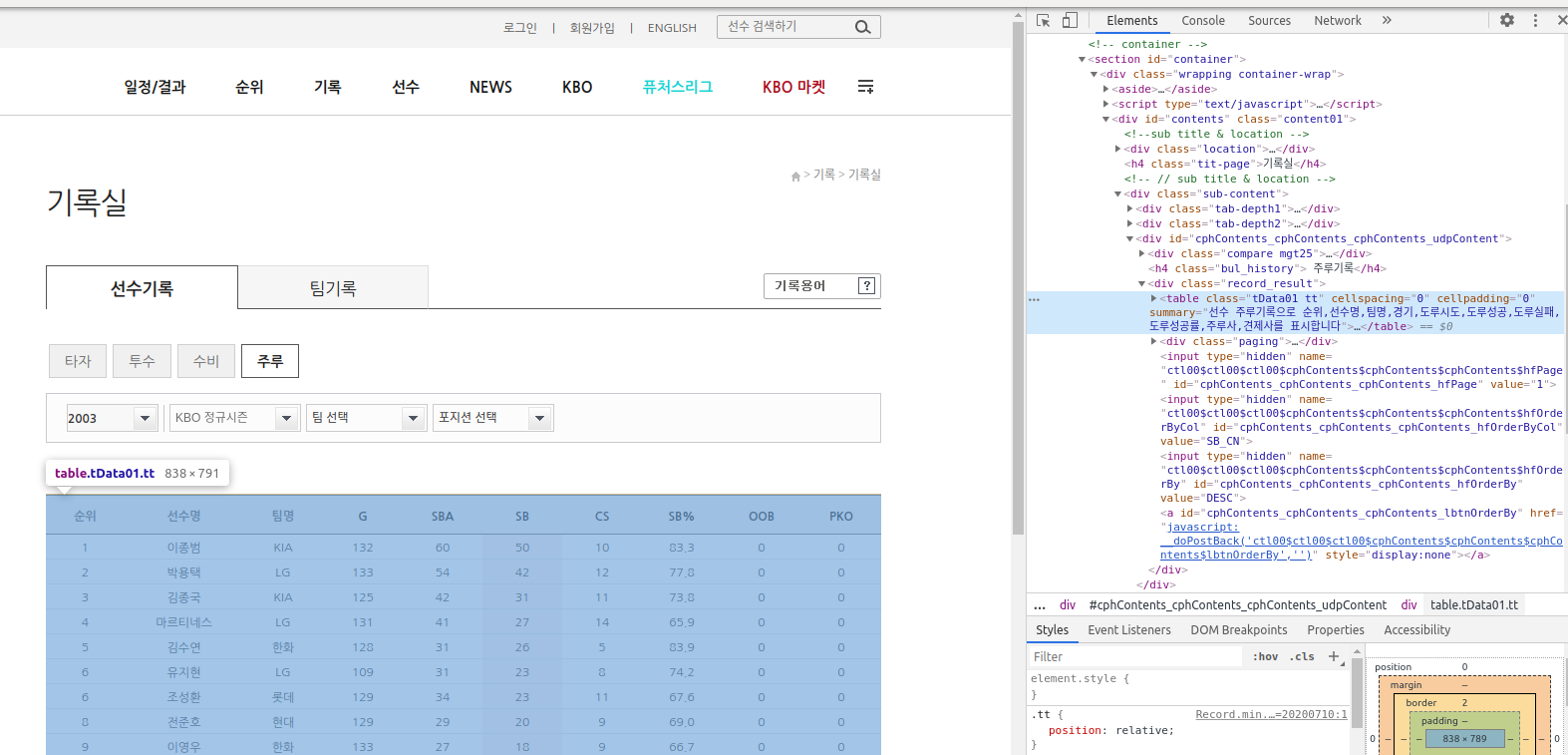Image resolution: width=1568 pixels, height=755 pixels.
Task: Open DOM Breakpoints pane tab
Action: click(1239, 630)
